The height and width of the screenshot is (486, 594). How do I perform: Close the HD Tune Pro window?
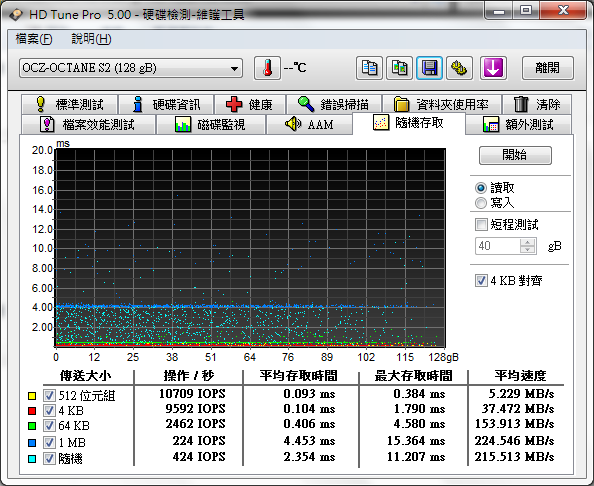563,11
